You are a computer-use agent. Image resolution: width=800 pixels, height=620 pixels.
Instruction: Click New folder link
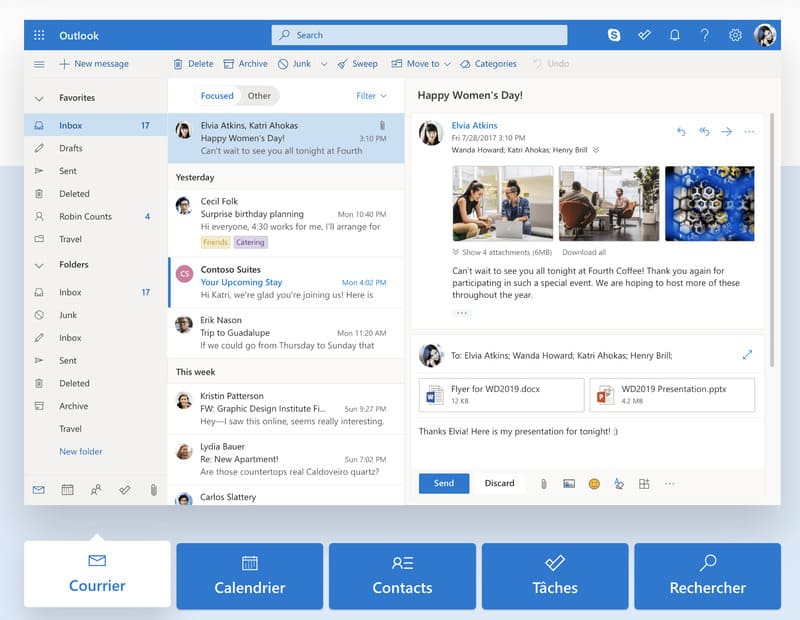[81, 452]
